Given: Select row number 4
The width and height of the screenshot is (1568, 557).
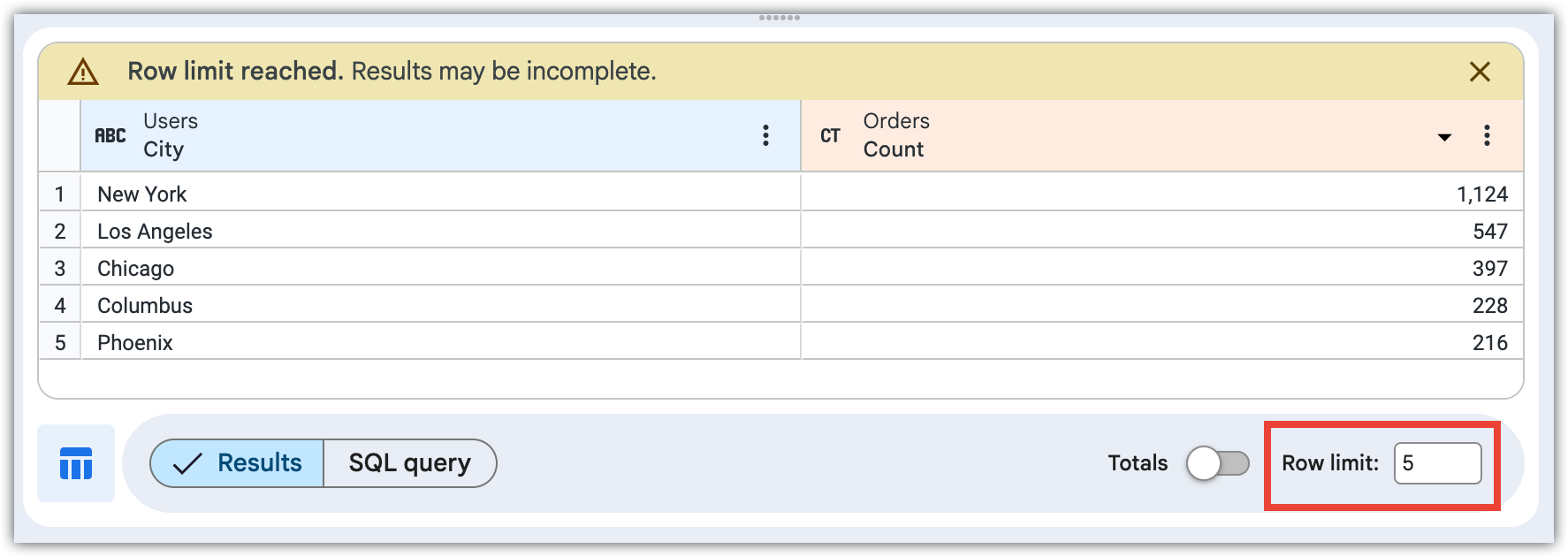Looking at the screenshot, I should point(60,305).
